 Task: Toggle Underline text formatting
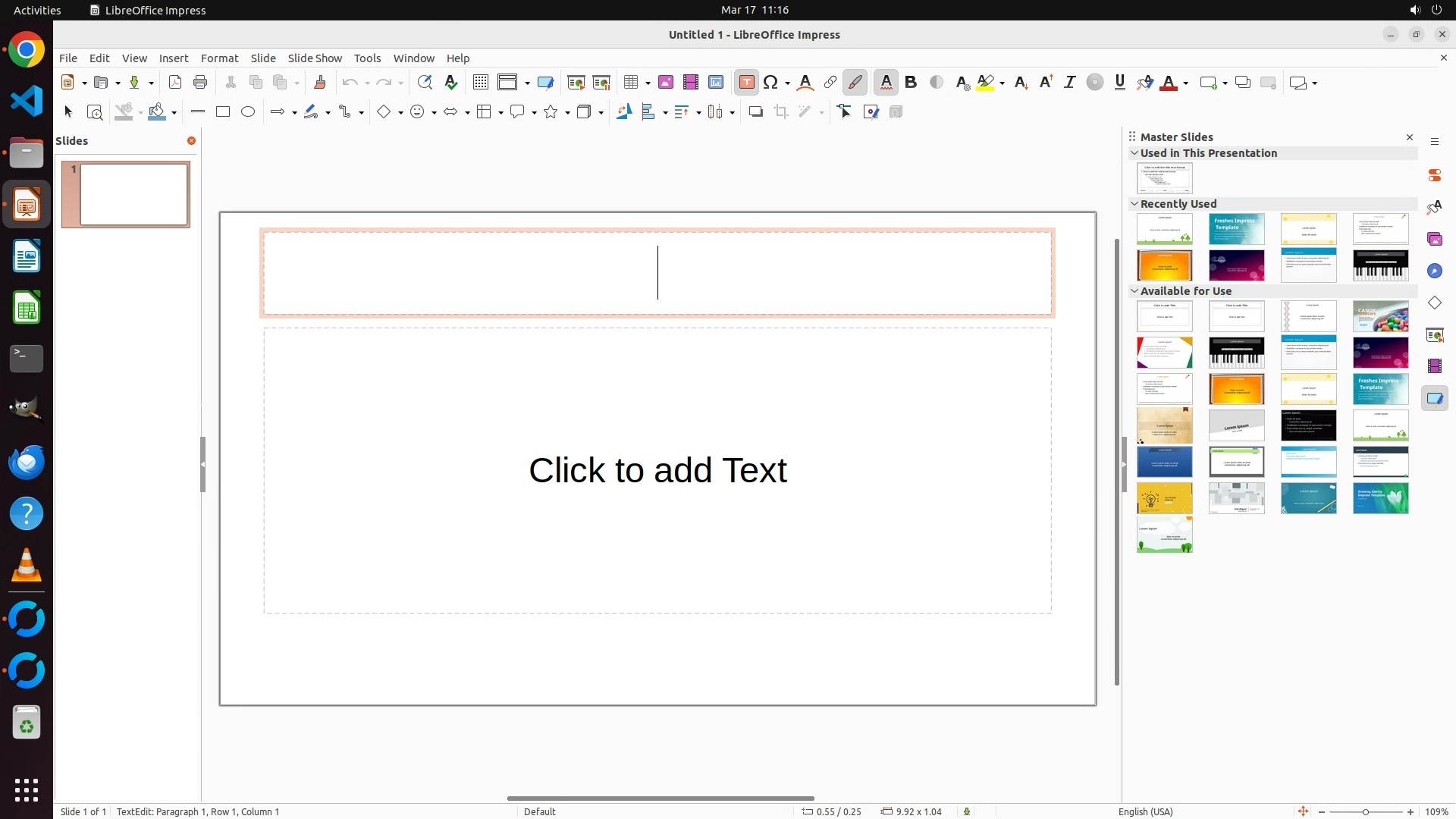pos(1120,83)
